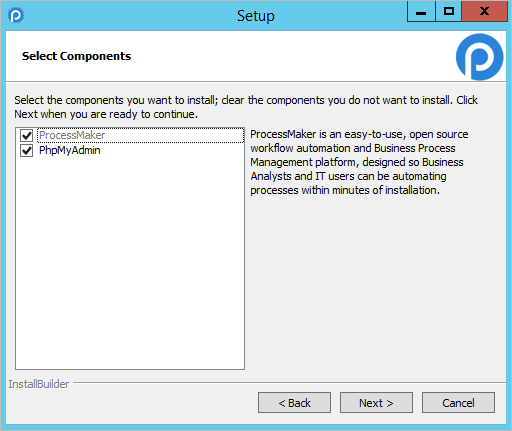Click the ProcessMaker description paragraph

tap(359, 162)
